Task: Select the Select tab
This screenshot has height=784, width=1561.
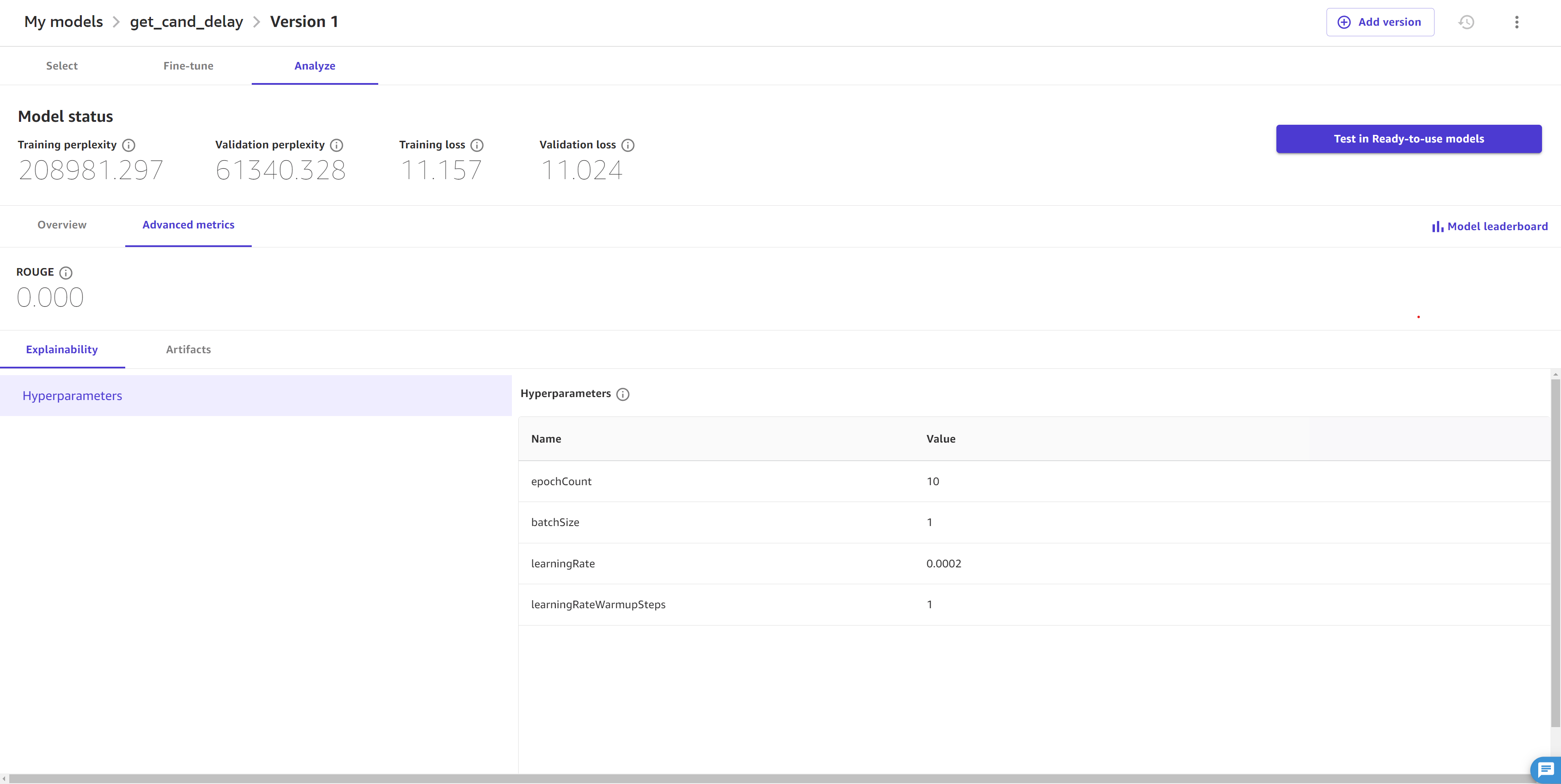Action: click(x=61, y=65)
